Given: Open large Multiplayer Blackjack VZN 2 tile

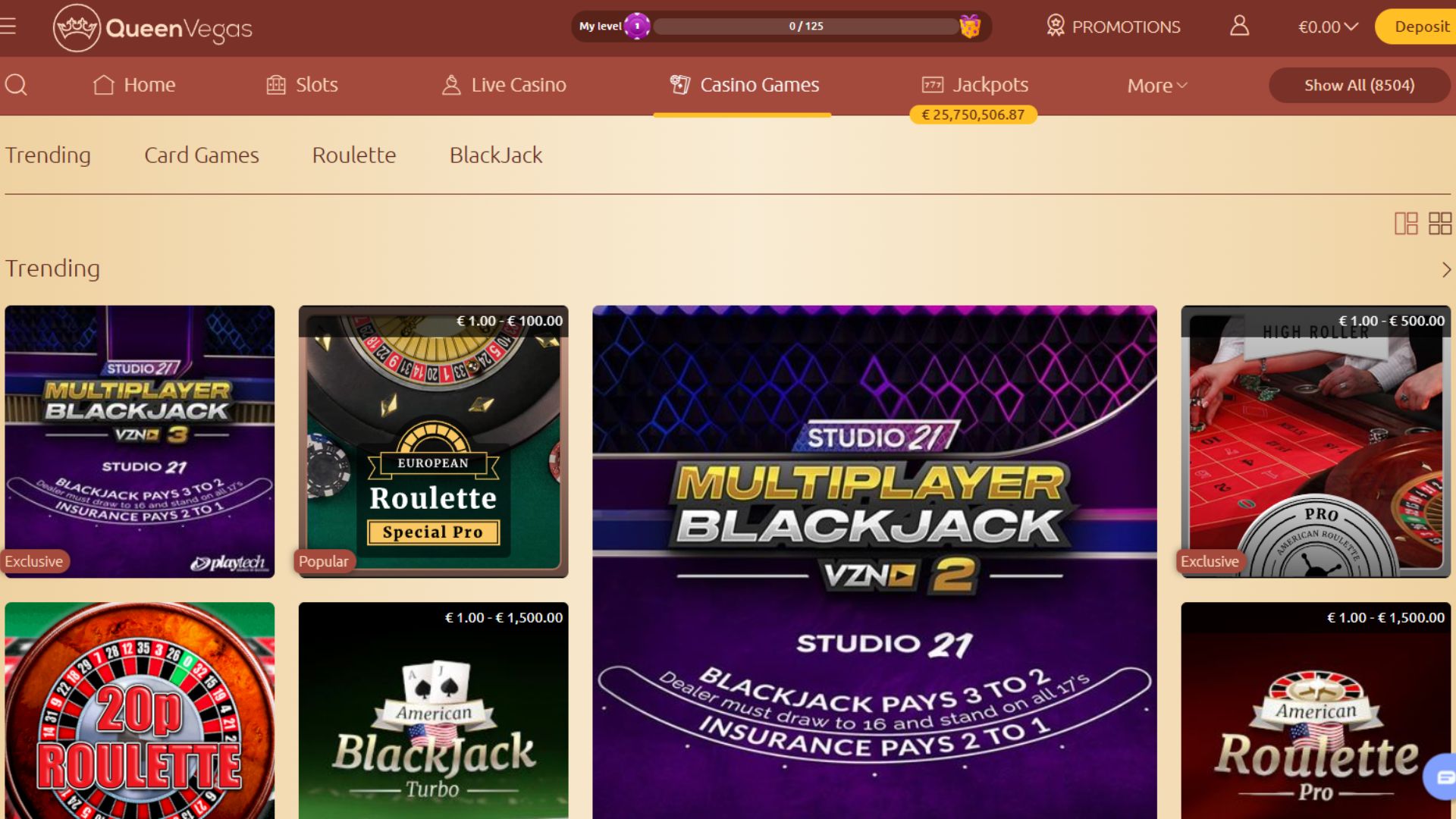Looking at the screenshot, I should click(x=874, y=562).
